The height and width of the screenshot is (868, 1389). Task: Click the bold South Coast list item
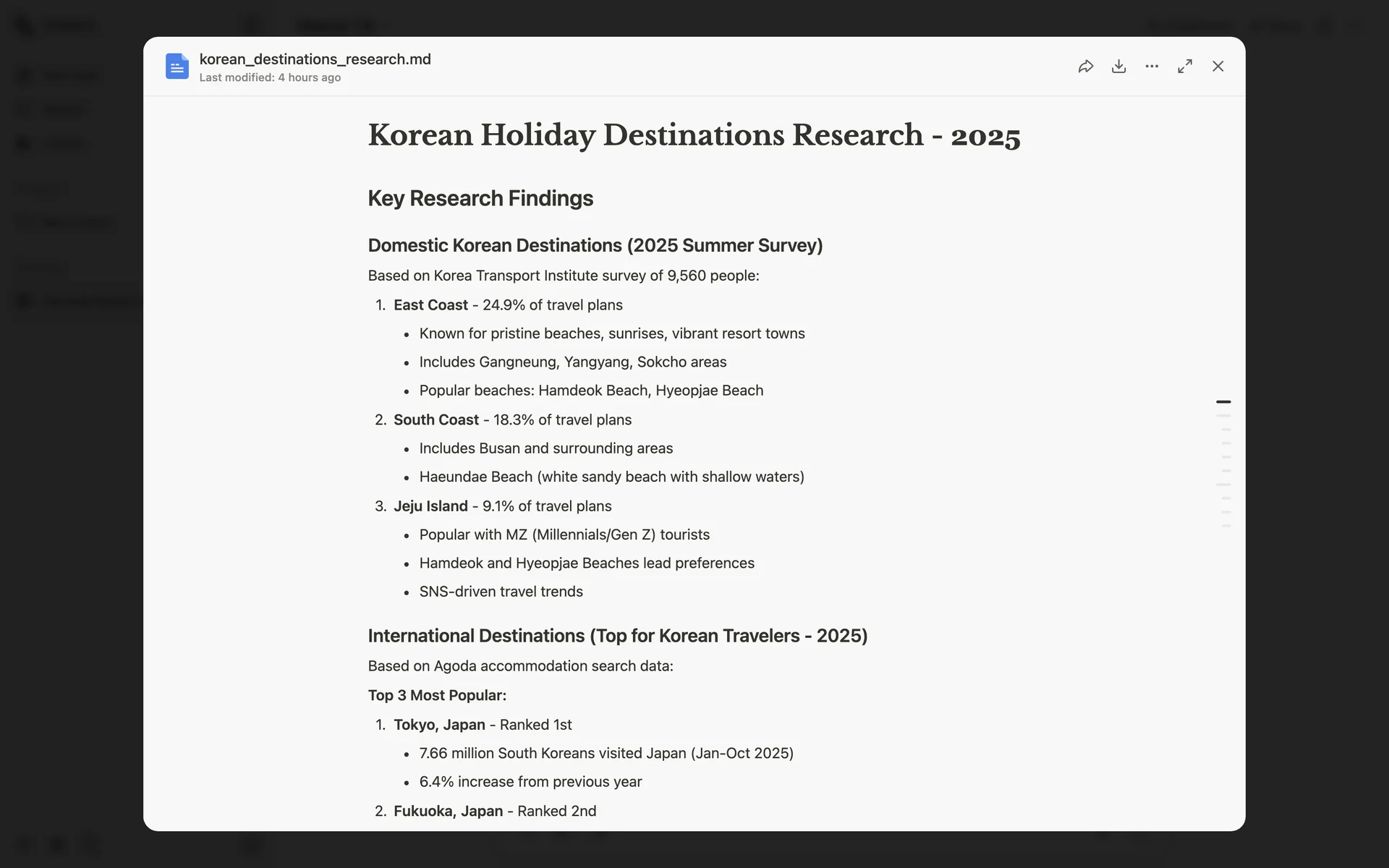(436, 420)
